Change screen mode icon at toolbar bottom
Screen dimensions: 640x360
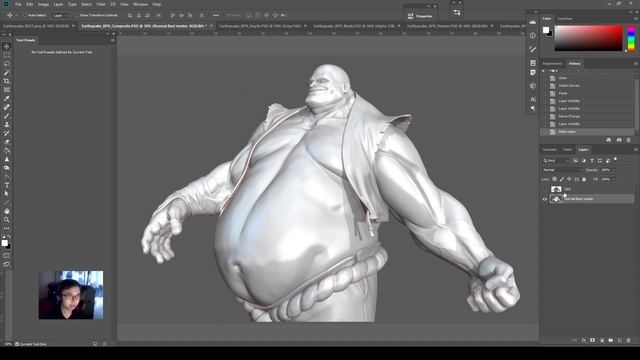tap(7, 264)
